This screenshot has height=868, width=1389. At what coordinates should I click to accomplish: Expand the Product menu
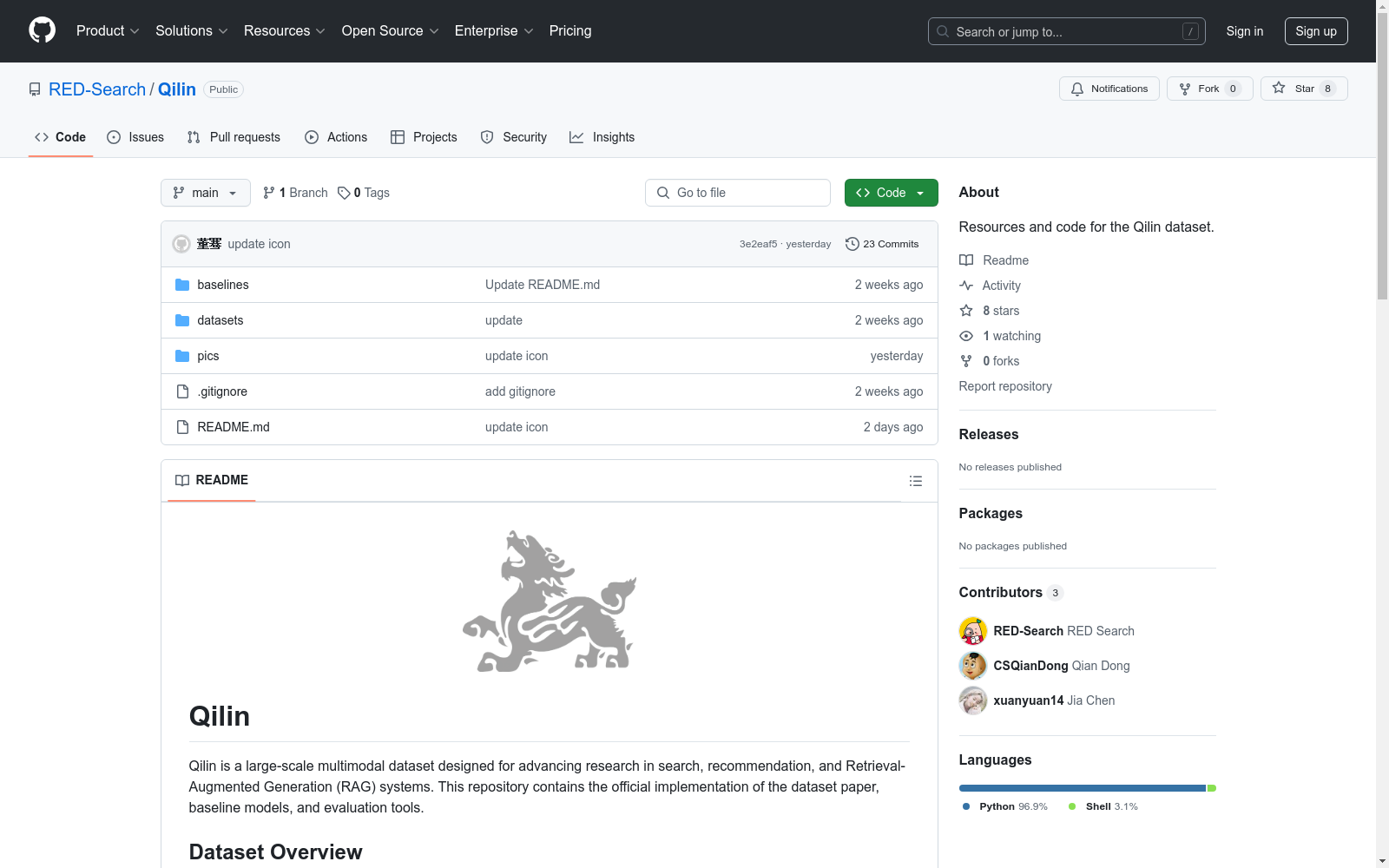pyautogui.click(x=108, y=31)
